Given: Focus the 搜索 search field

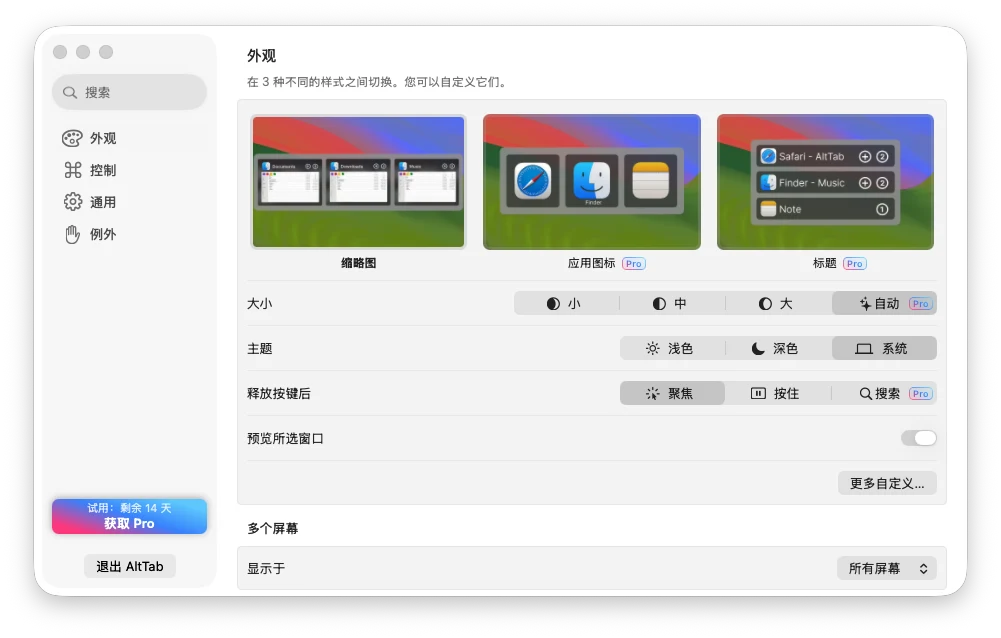Looking at the screenshot, I should point(130,93).
